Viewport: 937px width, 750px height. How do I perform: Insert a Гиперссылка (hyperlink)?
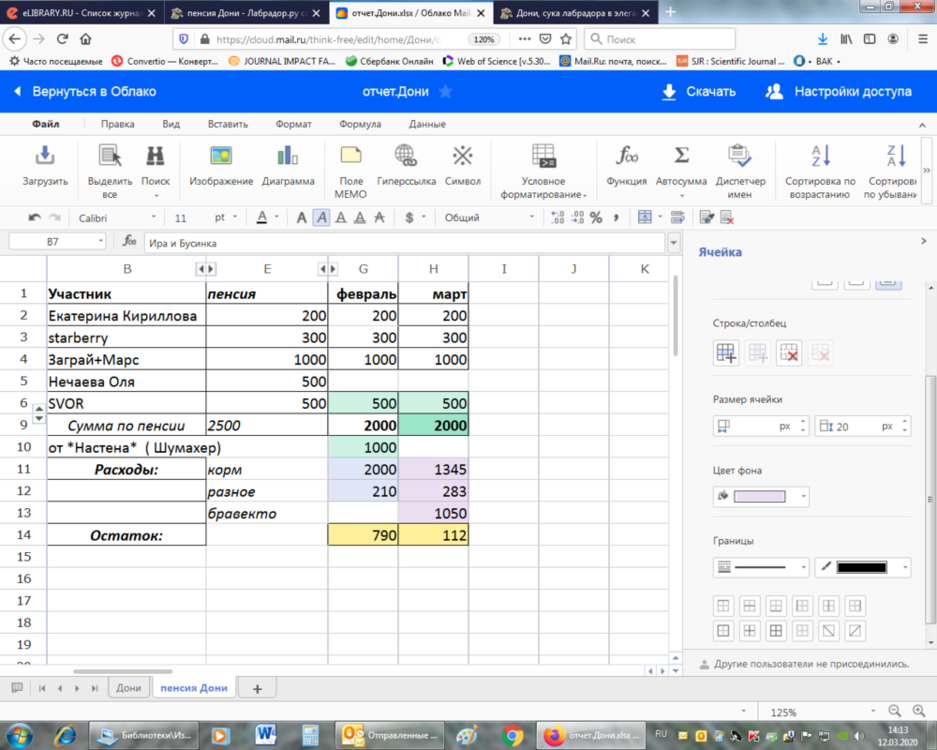[406, 157]
